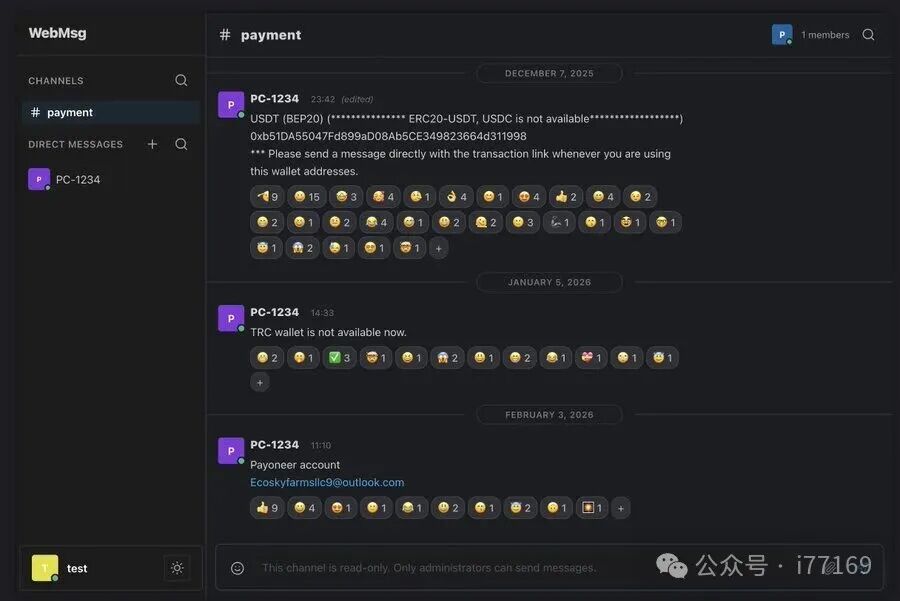Click PC-1234's avatar on the February 3 message
This screenshot has width=900, height=601.
click(231, 451)
